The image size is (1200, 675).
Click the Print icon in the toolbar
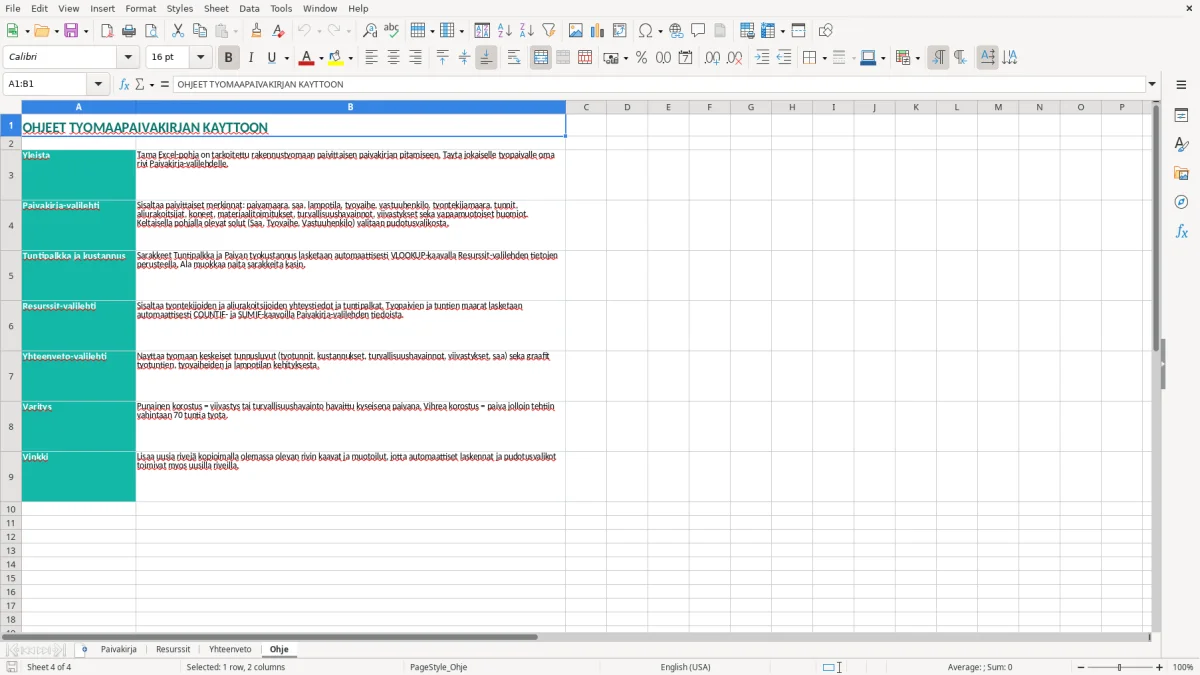tap(128, 31)
